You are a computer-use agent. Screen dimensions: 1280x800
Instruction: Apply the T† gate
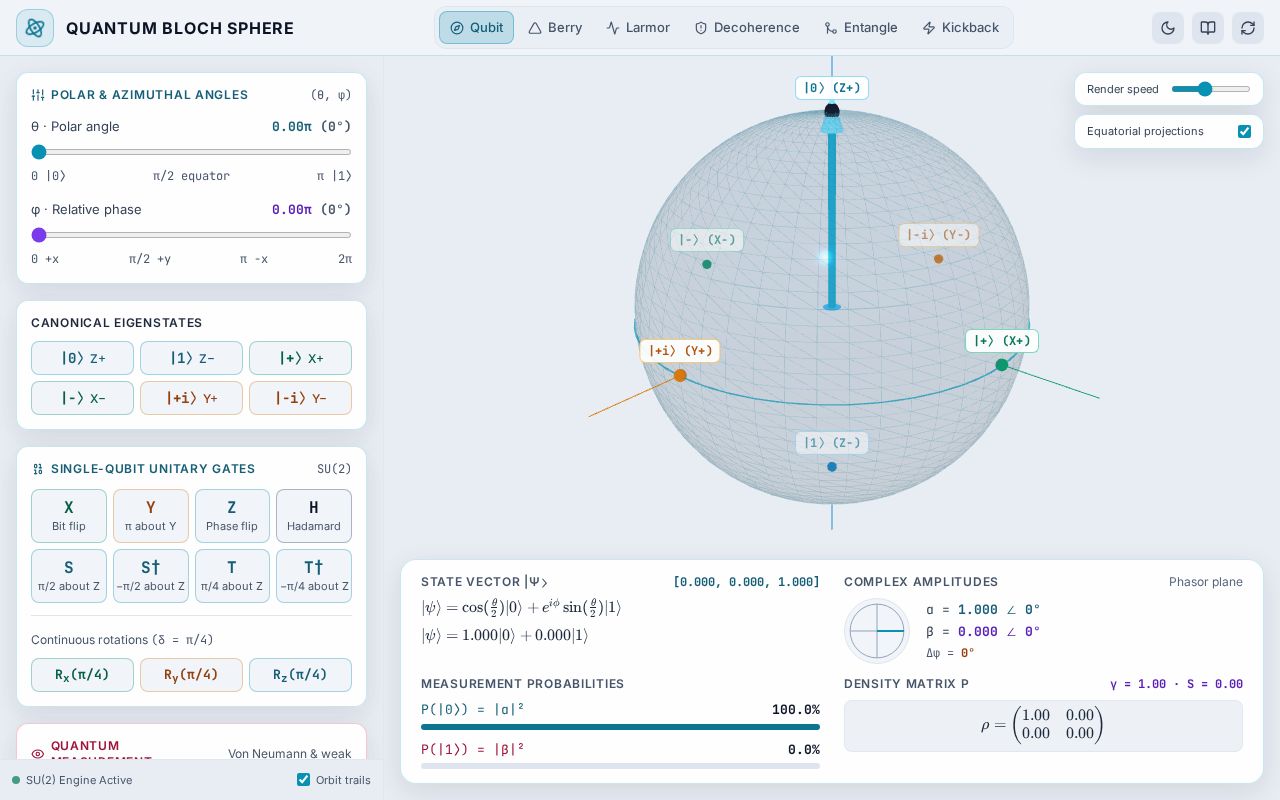[x=314, y=576]
